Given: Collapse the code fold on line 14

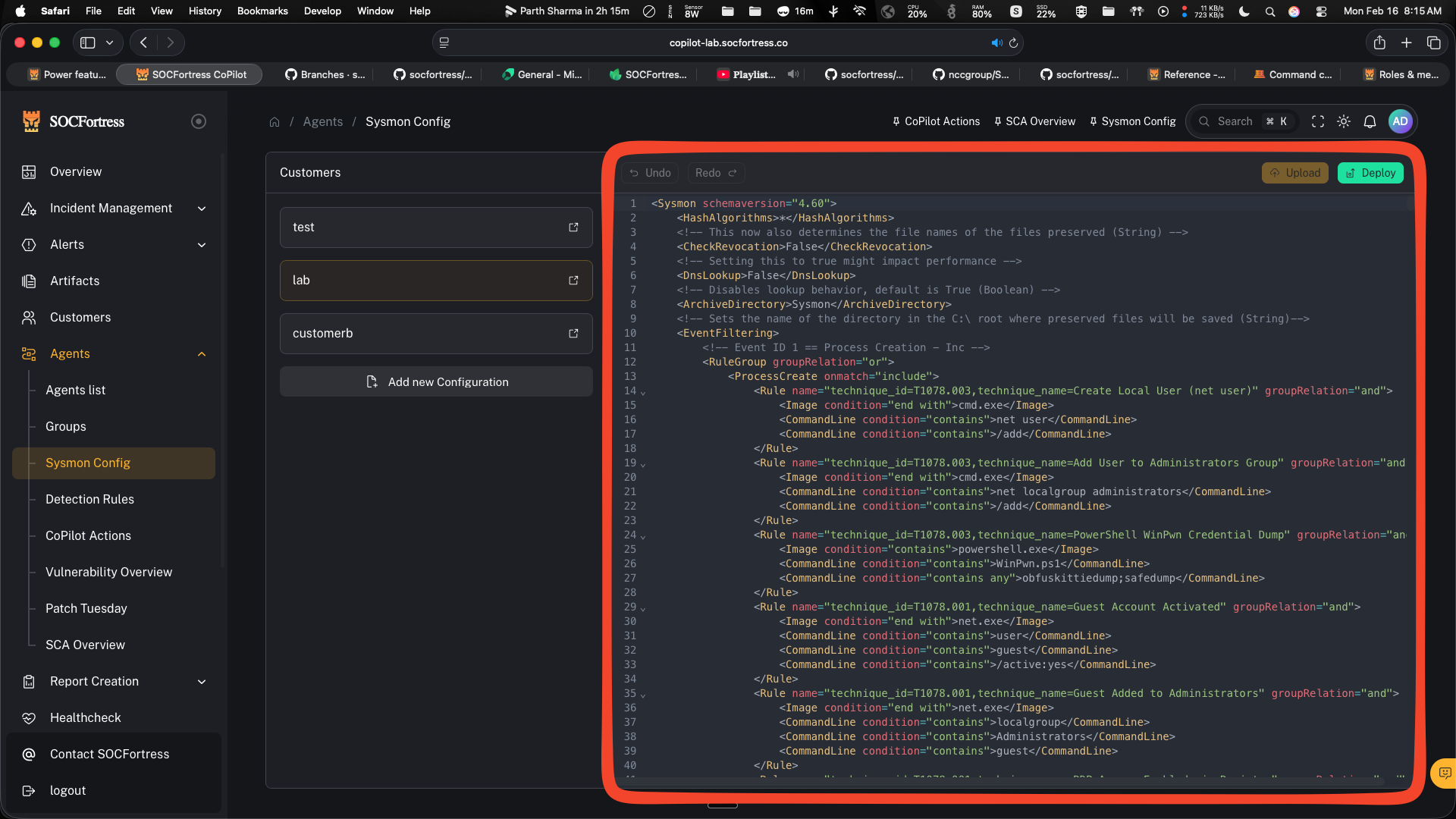Looking at the screenshot, I should 643,392.
